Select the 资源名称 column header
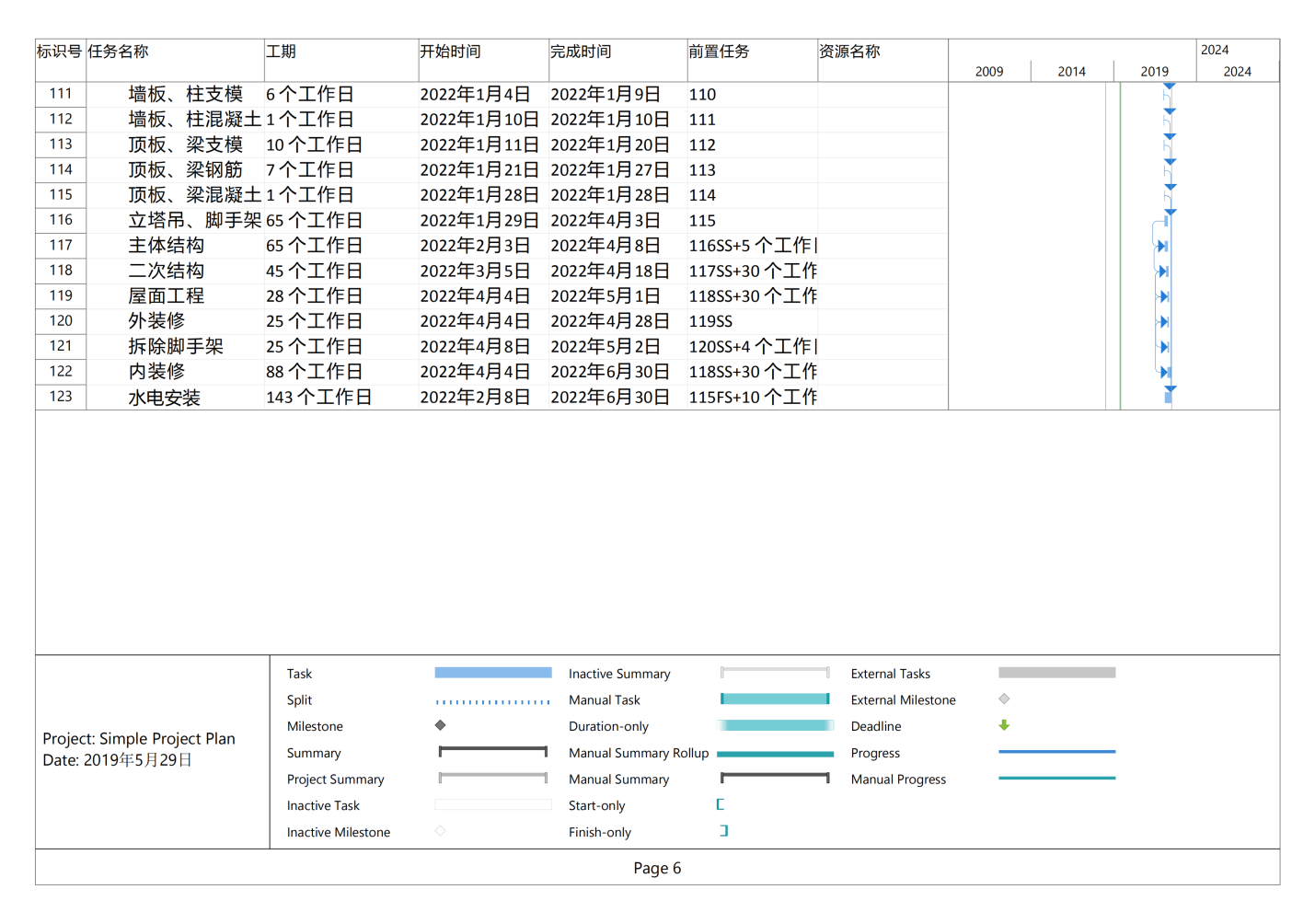Screen dimensions: 1315x924 coord(849,52)
